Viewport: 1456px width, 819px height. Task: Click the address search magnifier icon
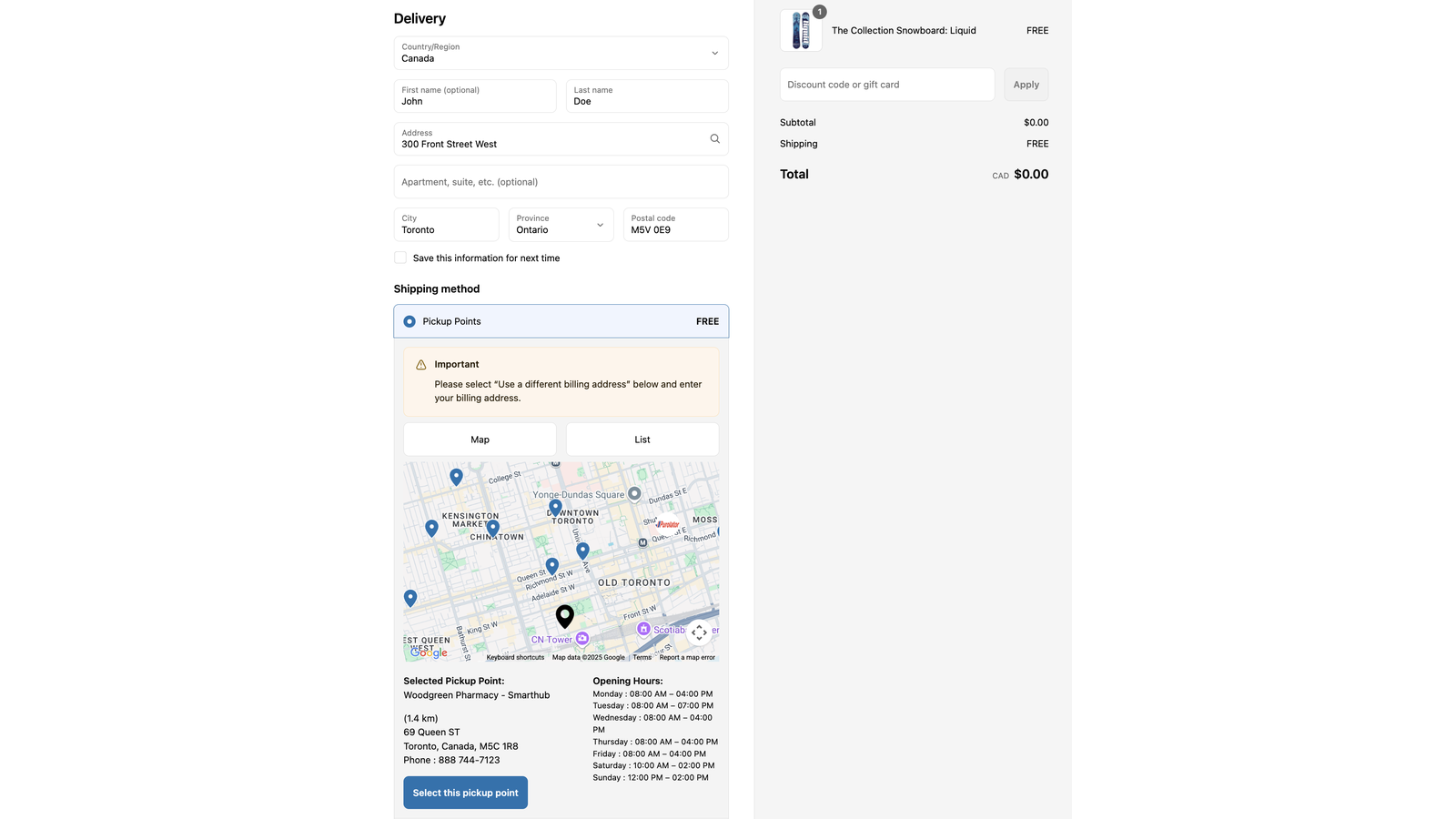(x=714, y=138)
